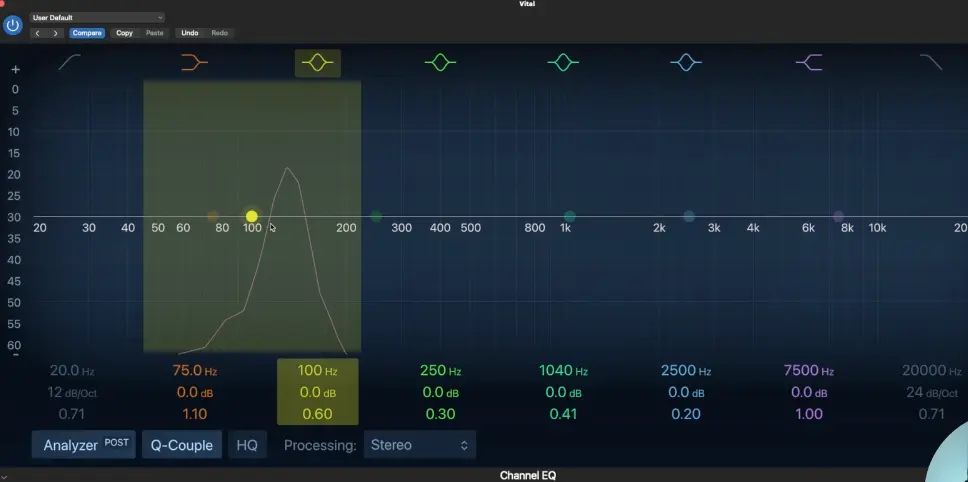Toggle the Q-Couple button
Screen dimensions: 968x482
point(182,445)
